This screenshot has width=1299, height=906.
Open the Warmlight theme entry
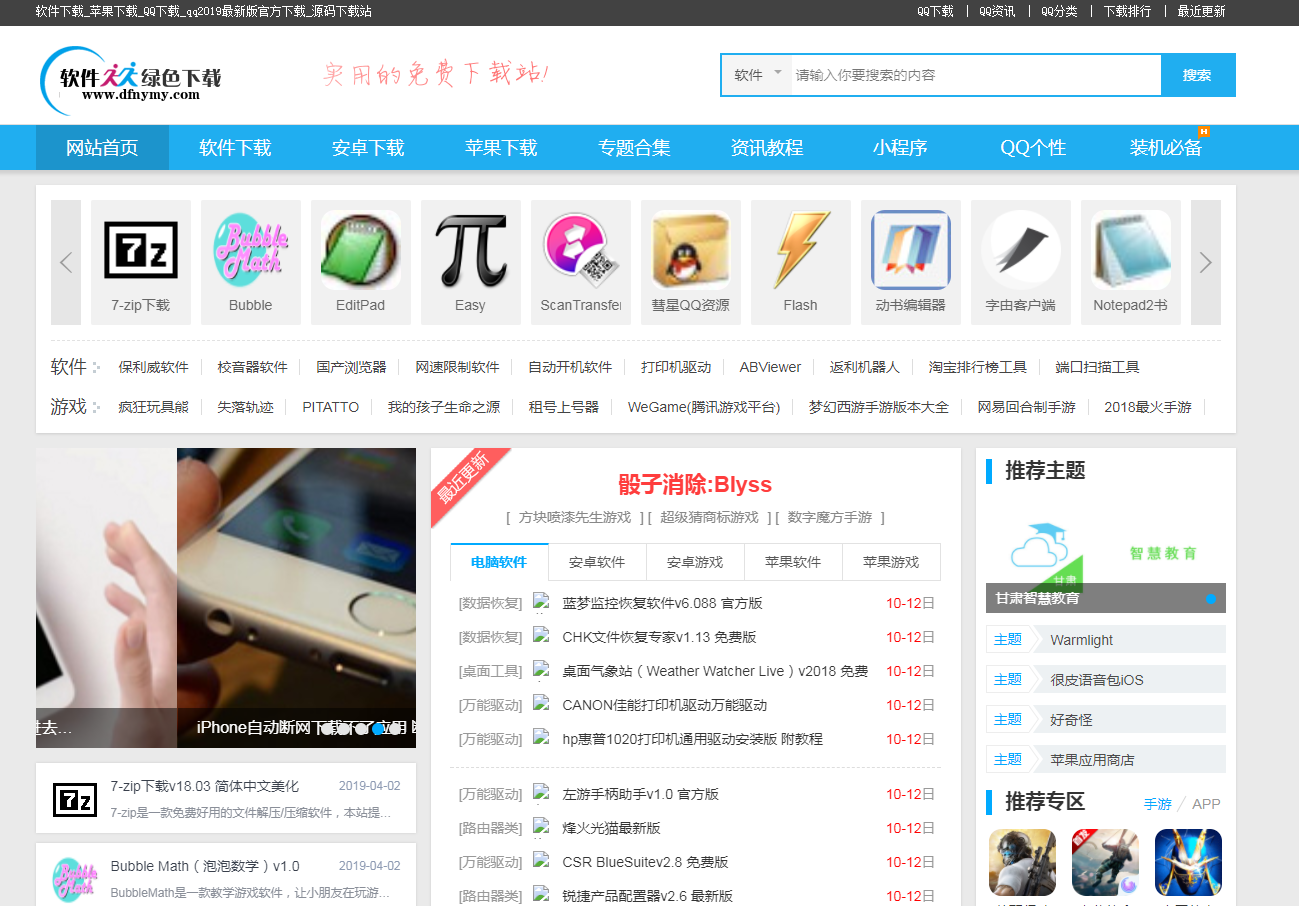pos(1106,640)
